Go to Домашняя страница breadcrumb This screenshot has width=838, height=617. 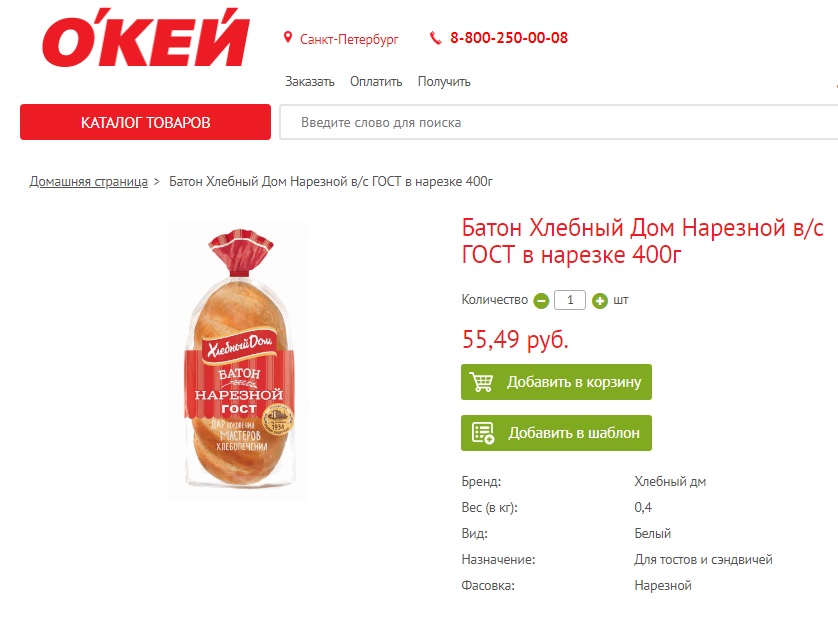(x=89, y=182)
